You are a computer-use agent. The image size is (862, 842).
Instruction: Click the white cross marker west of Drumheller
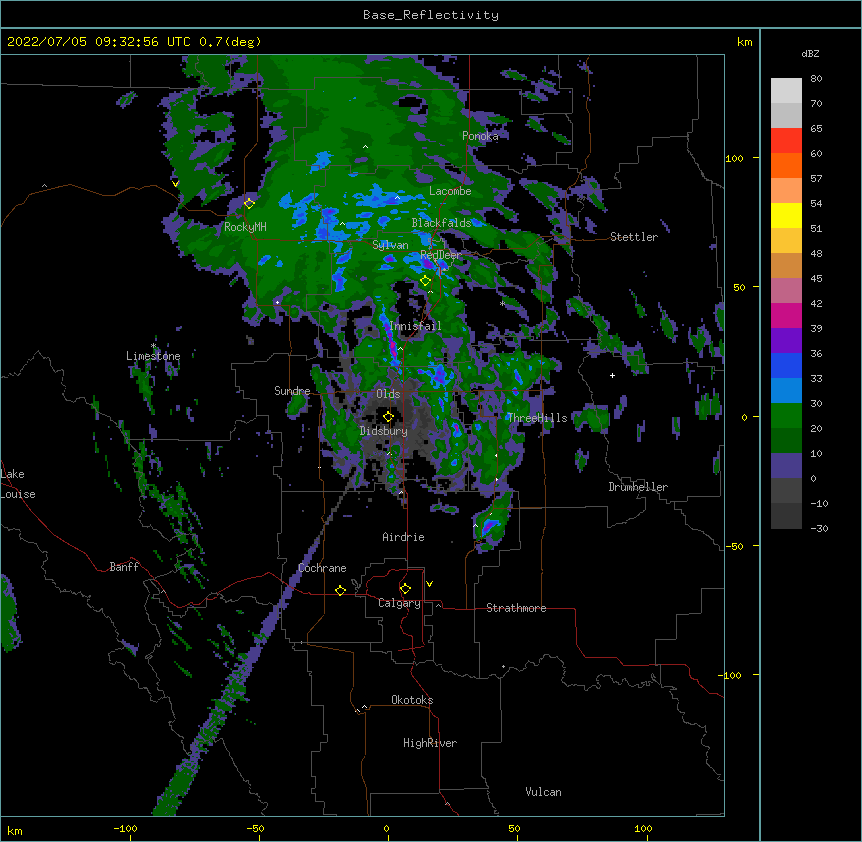[612, 375]
